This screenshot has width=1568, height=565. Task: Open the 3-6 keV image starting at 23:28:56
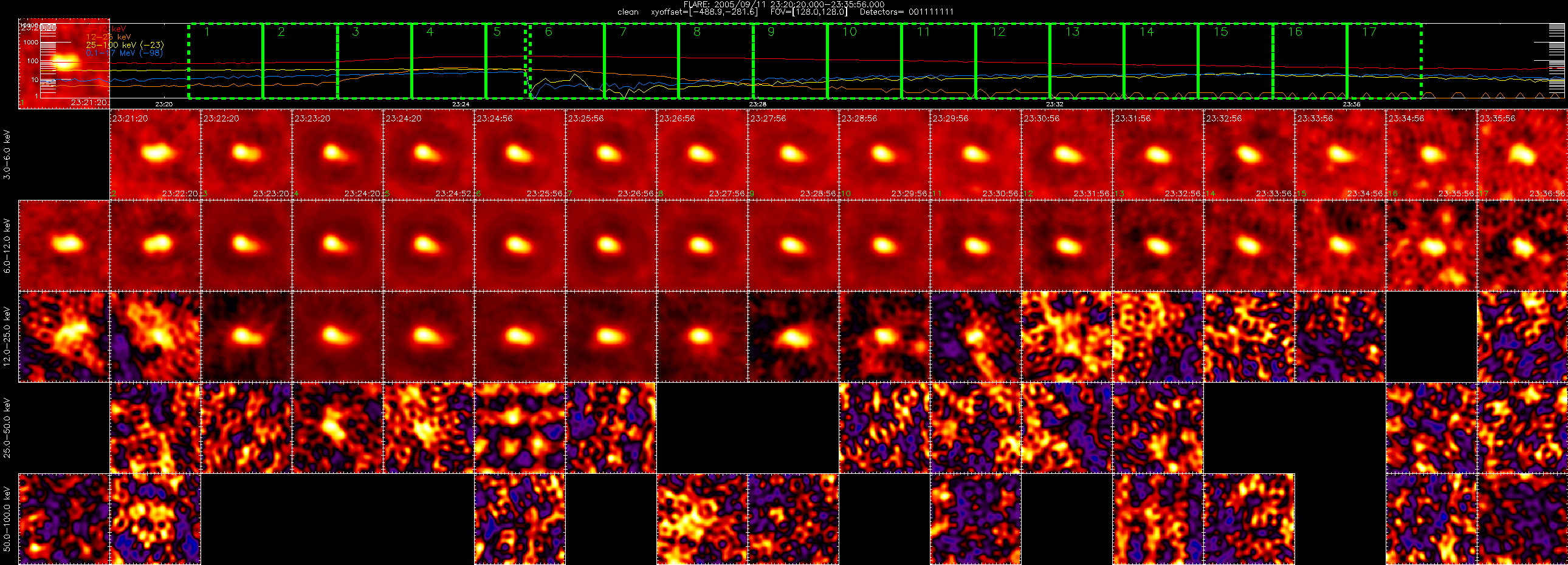click(884, 154)
